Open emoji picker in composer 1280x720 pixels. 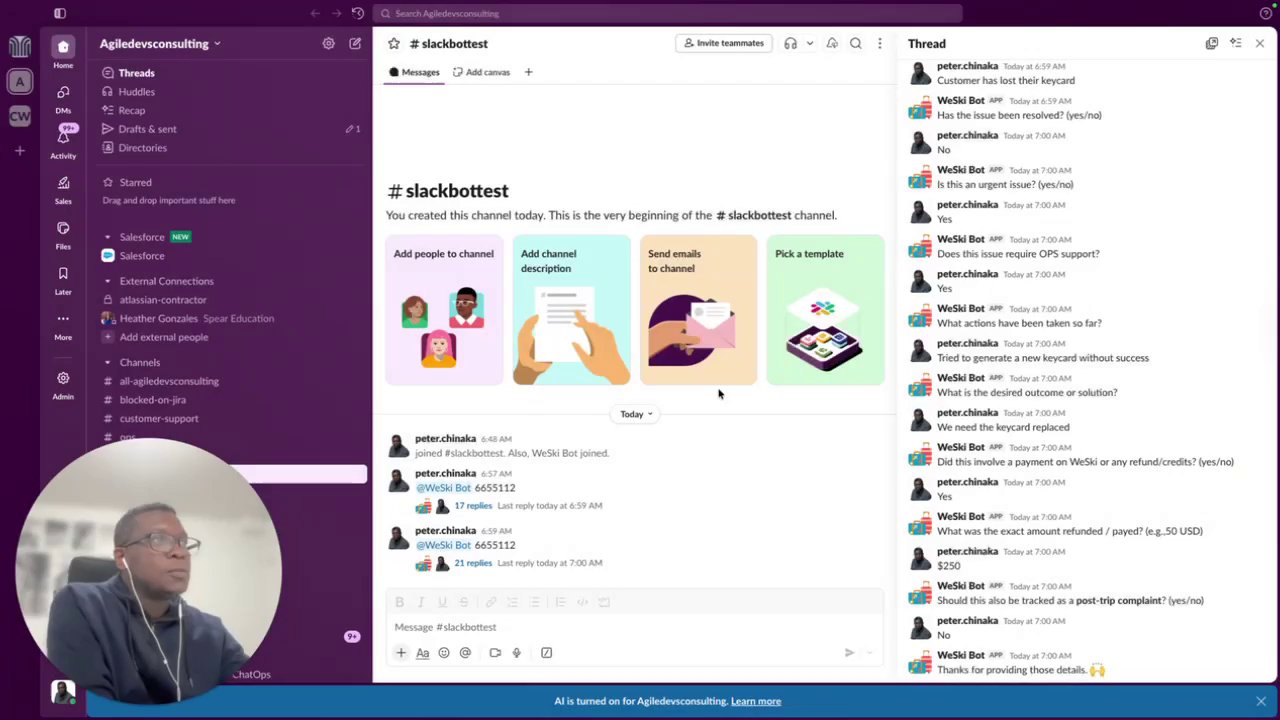(x=444, y=653)
